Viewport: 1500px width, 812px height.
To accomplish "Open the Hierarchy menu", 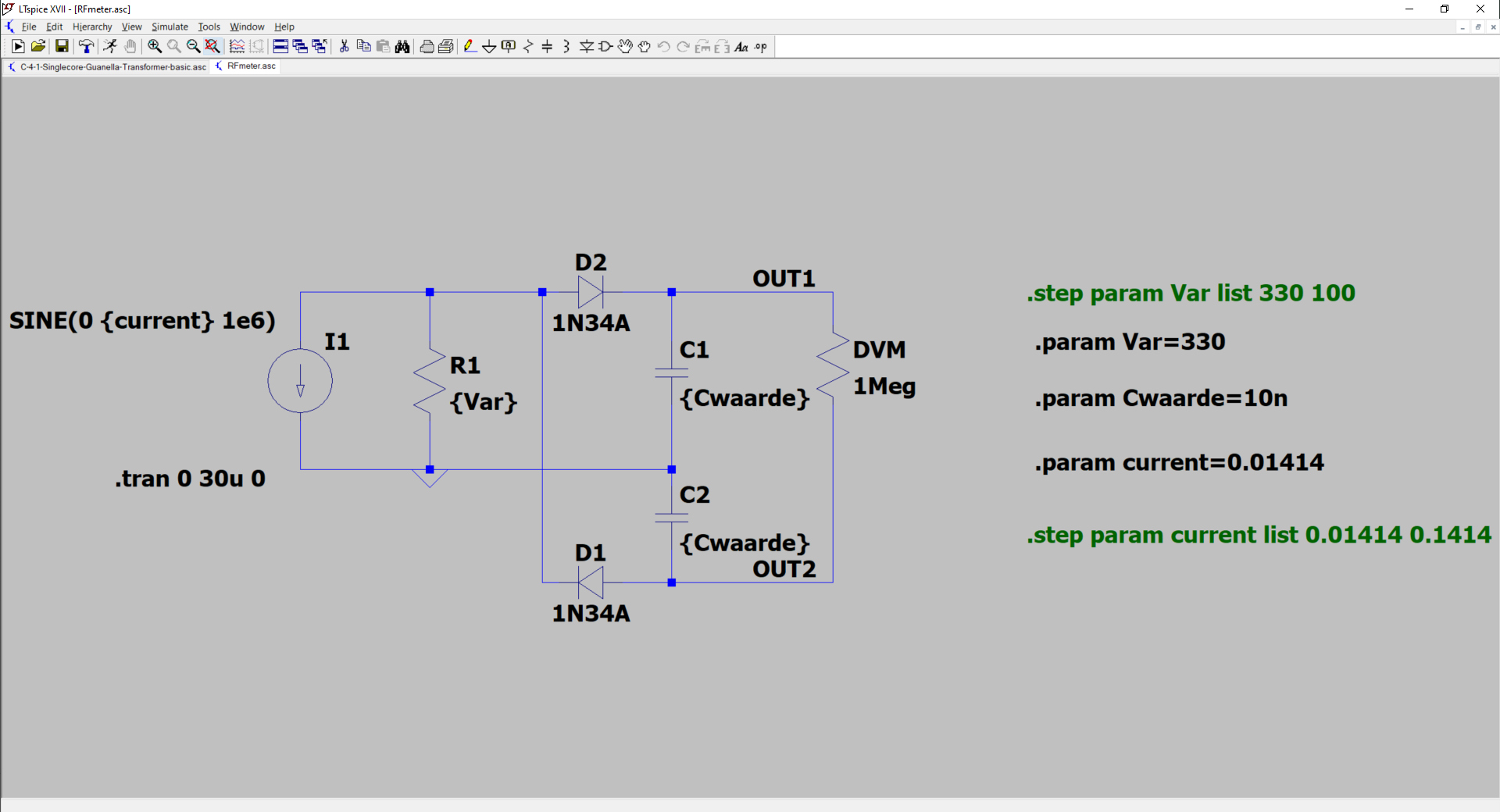I will (91, 27).
